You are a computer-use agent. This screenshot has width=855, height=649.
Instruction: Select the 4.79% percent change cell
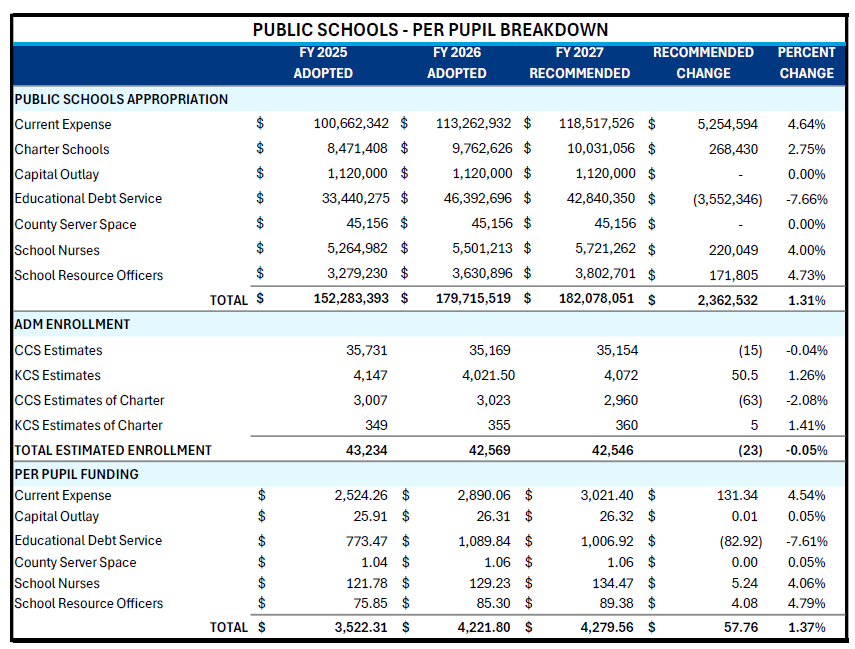(806, 603)
